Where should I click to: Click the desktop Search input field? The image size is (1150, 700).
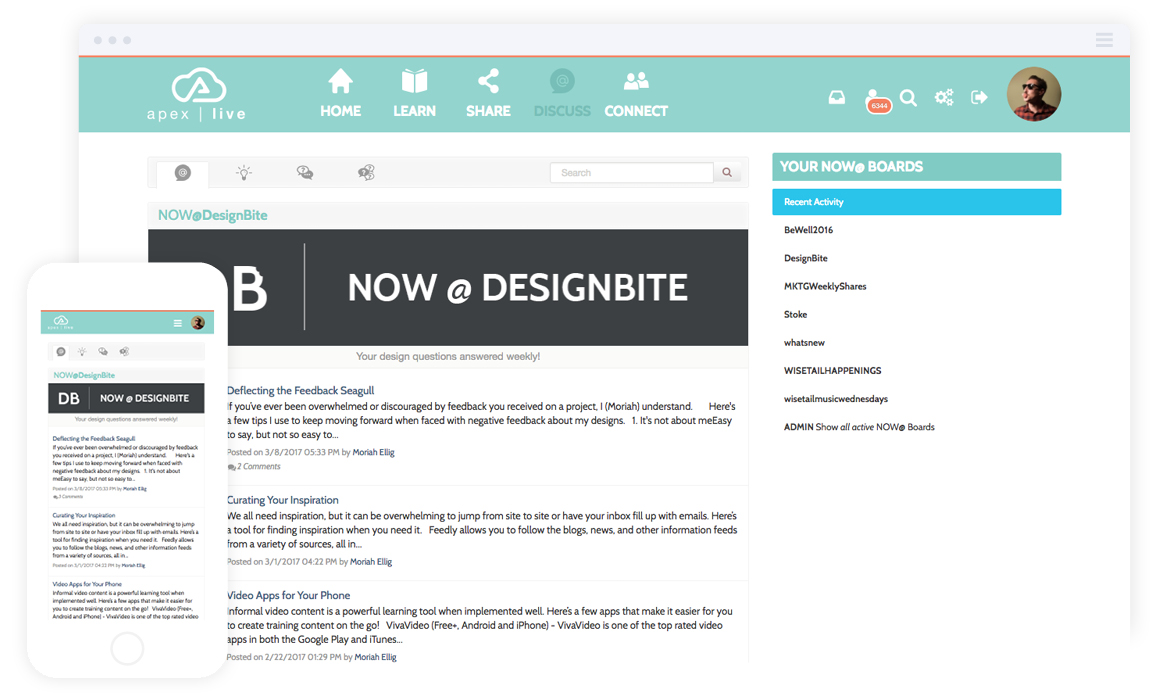[x=631, y=173]
